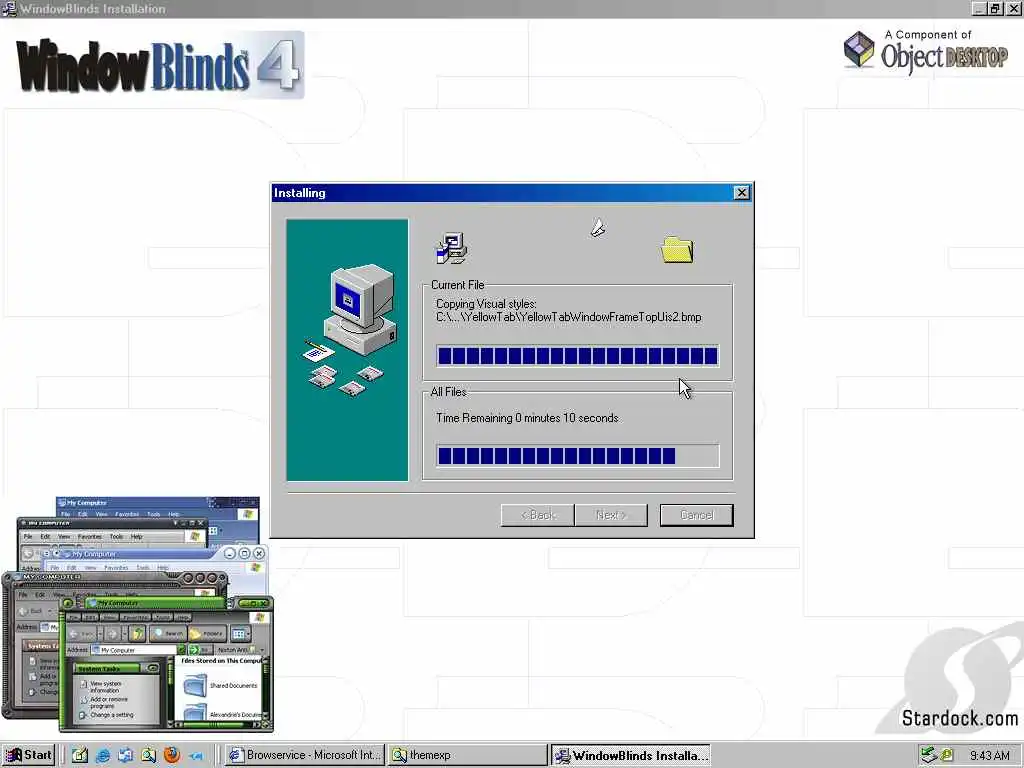Click the YellowTabWindowFrameTopUis2.bmp file path text

click(569, 317)
